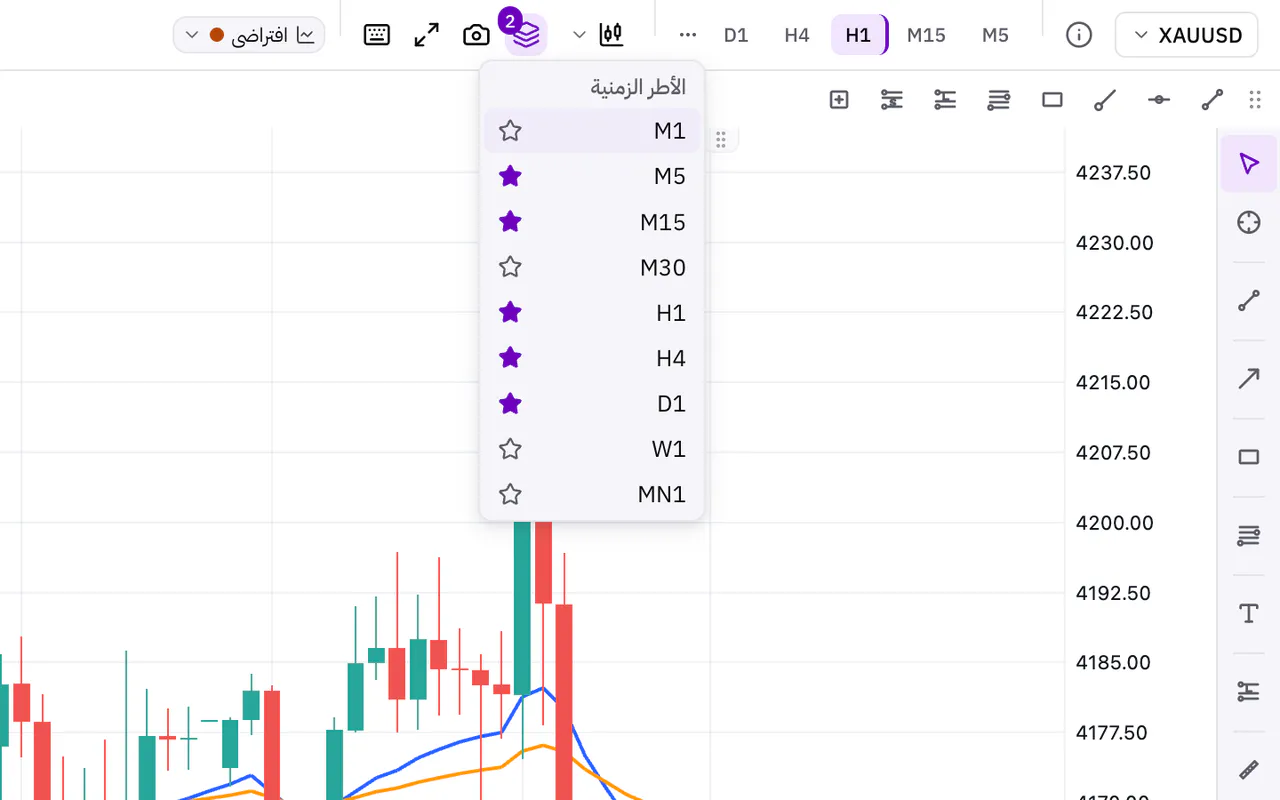This screenshot has height=800, width=1280.
Task: Choose M1 in the timeframes menu
Action: tap(592, 131)
